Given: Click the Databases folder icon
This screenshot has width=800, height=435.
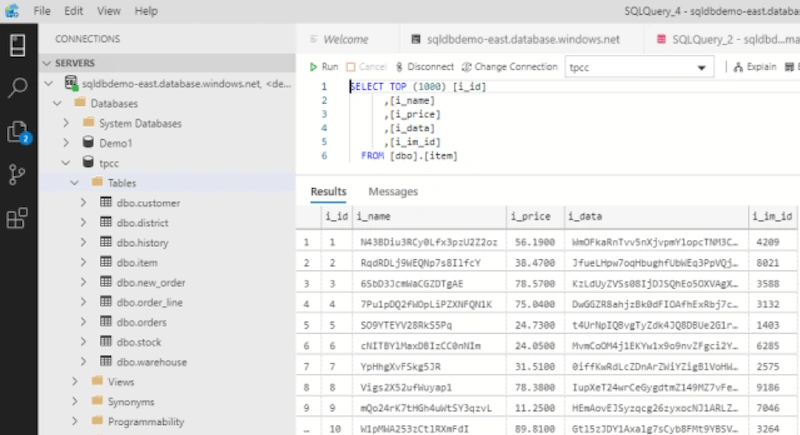Looking at the screenshot, I should click(80, 103).
